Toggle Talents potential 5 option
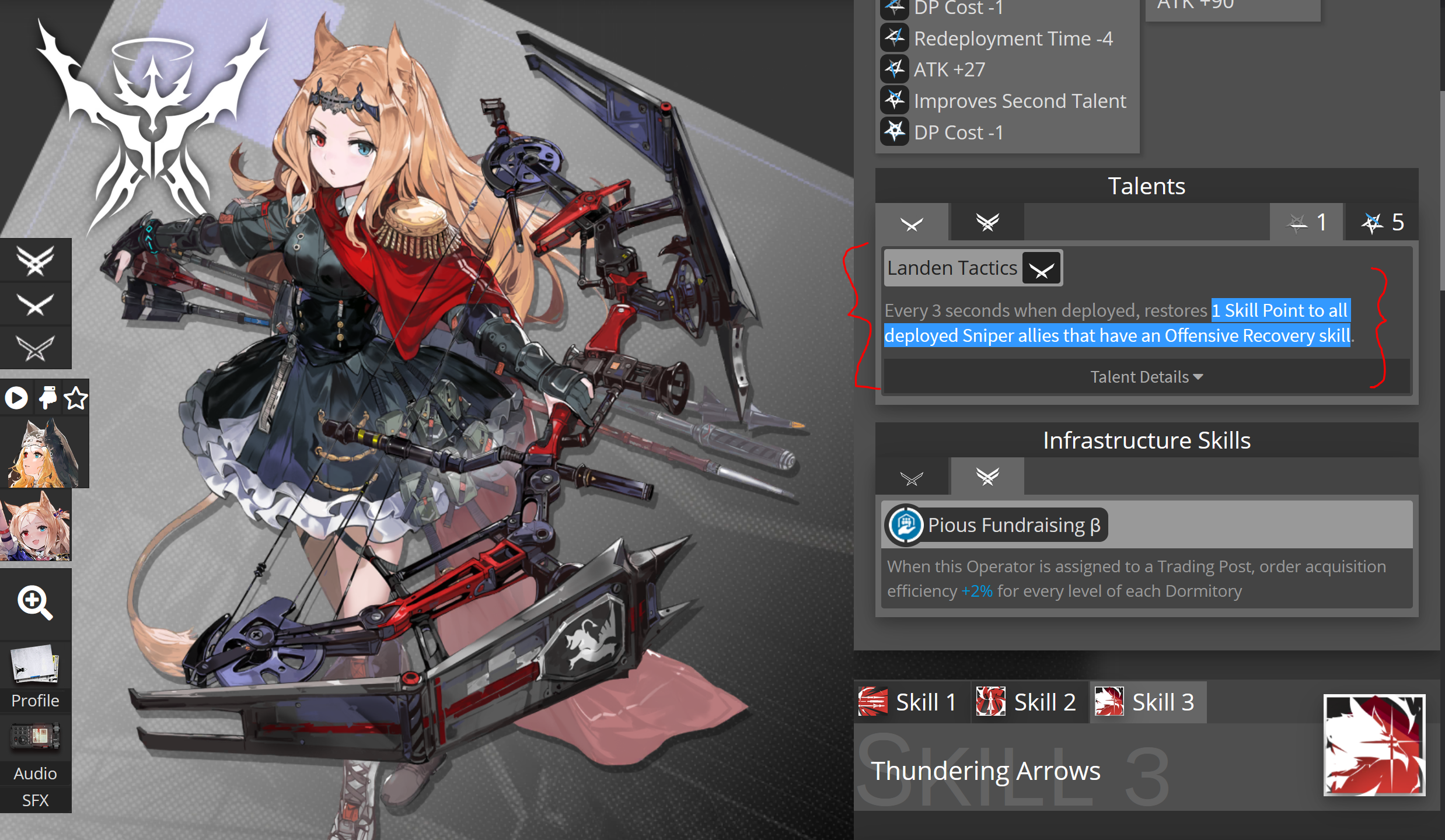 1381,222
